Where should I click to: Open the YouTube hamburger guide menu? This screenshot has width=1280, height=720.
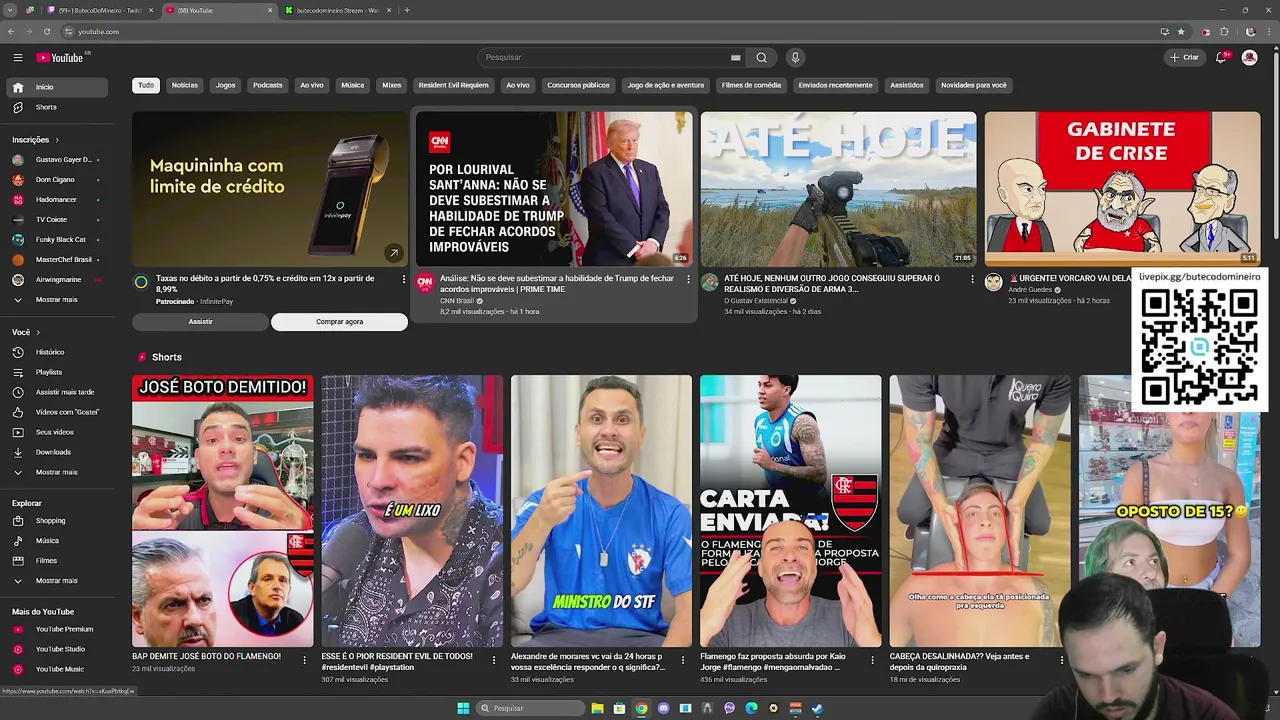[18, 57]
